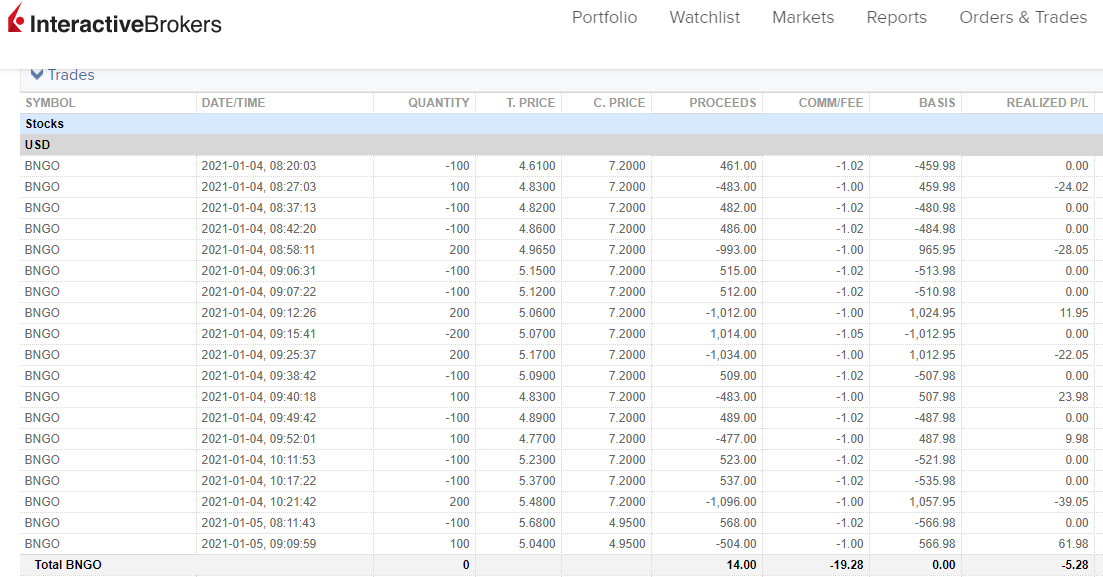The height and width of the screenshot is (577, 1103).
Task: Click the SYMBOL column header
Action: [x=51, y=103]
